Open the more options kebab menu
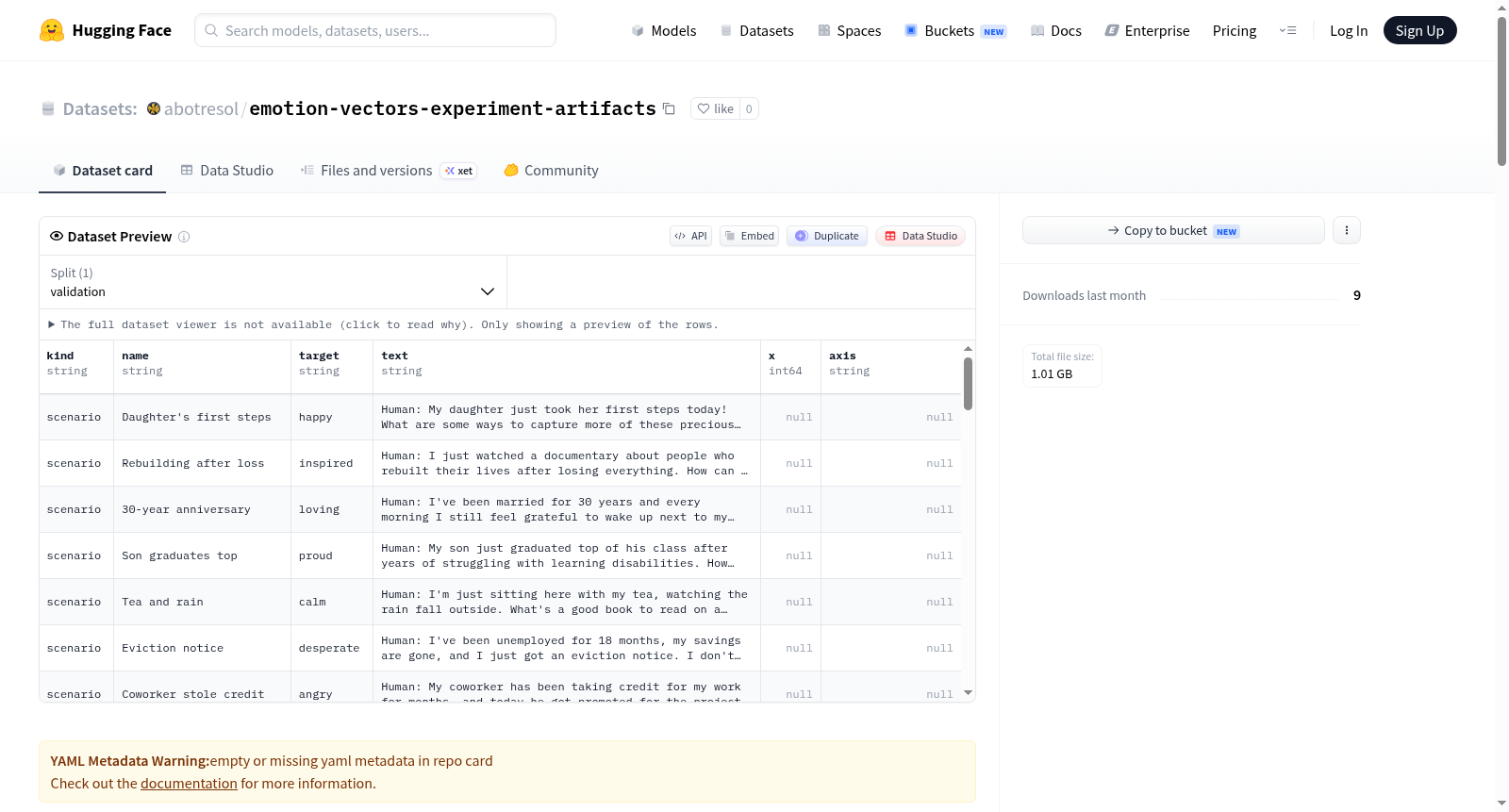 click(1347, 230)
